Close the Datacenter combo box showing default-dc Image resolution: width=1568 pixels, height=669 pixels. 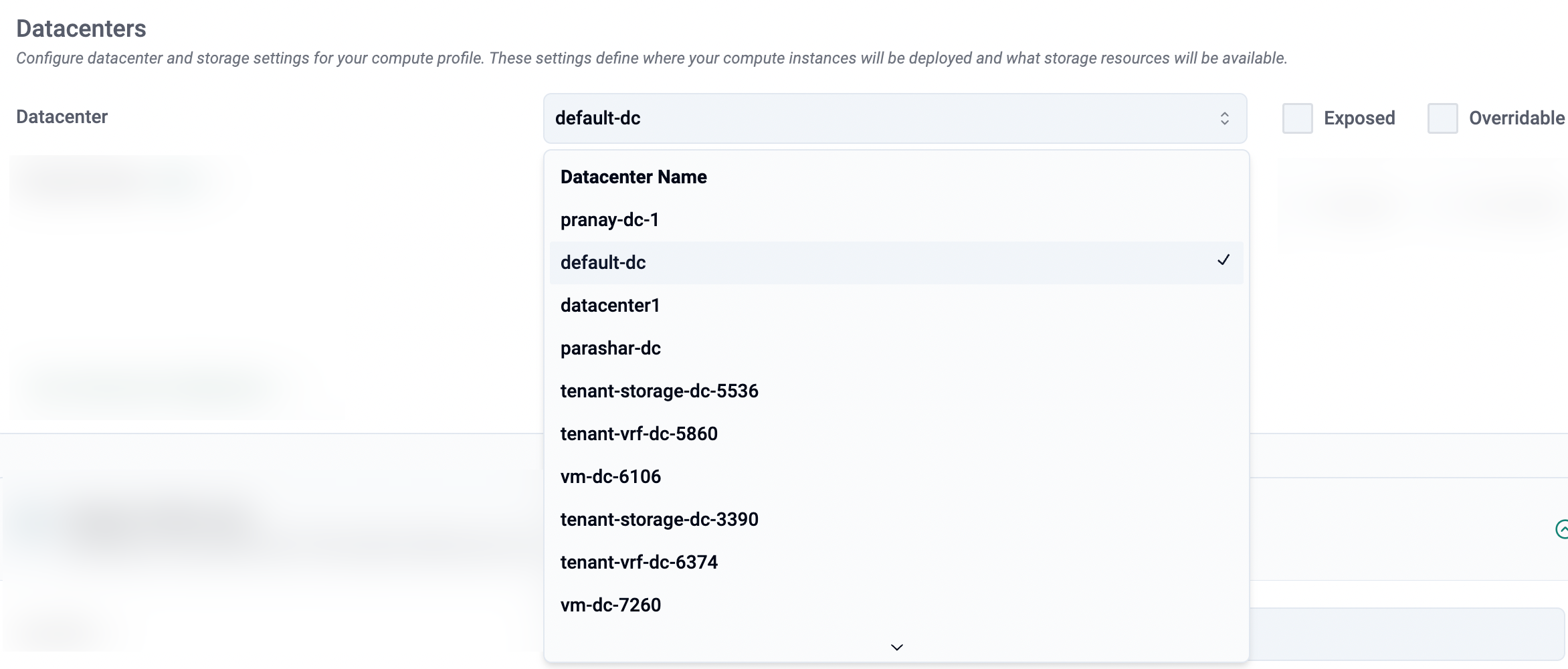[x=894, y=118]
